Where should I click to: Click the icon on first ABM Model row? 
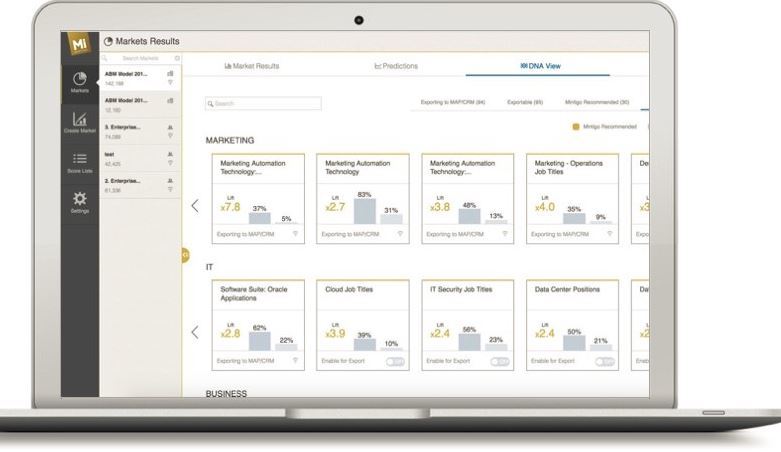[171, 75]
